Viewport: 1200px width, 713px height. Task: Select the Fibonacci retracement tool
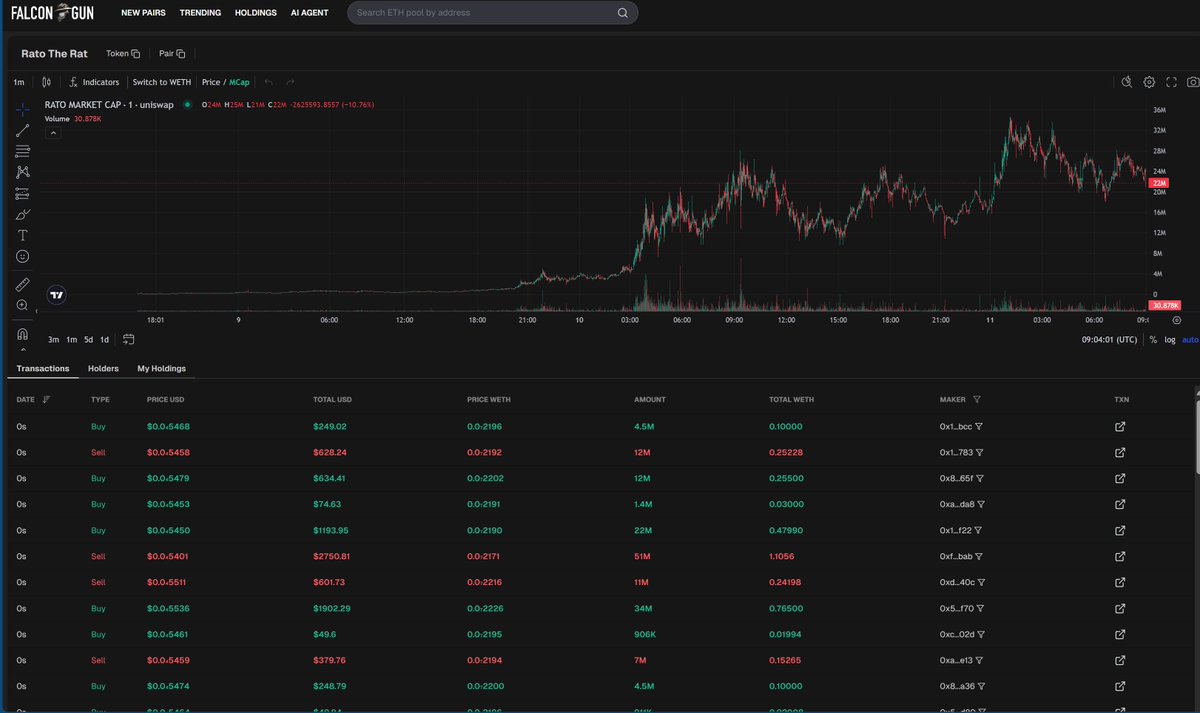(x=22, y=151)
